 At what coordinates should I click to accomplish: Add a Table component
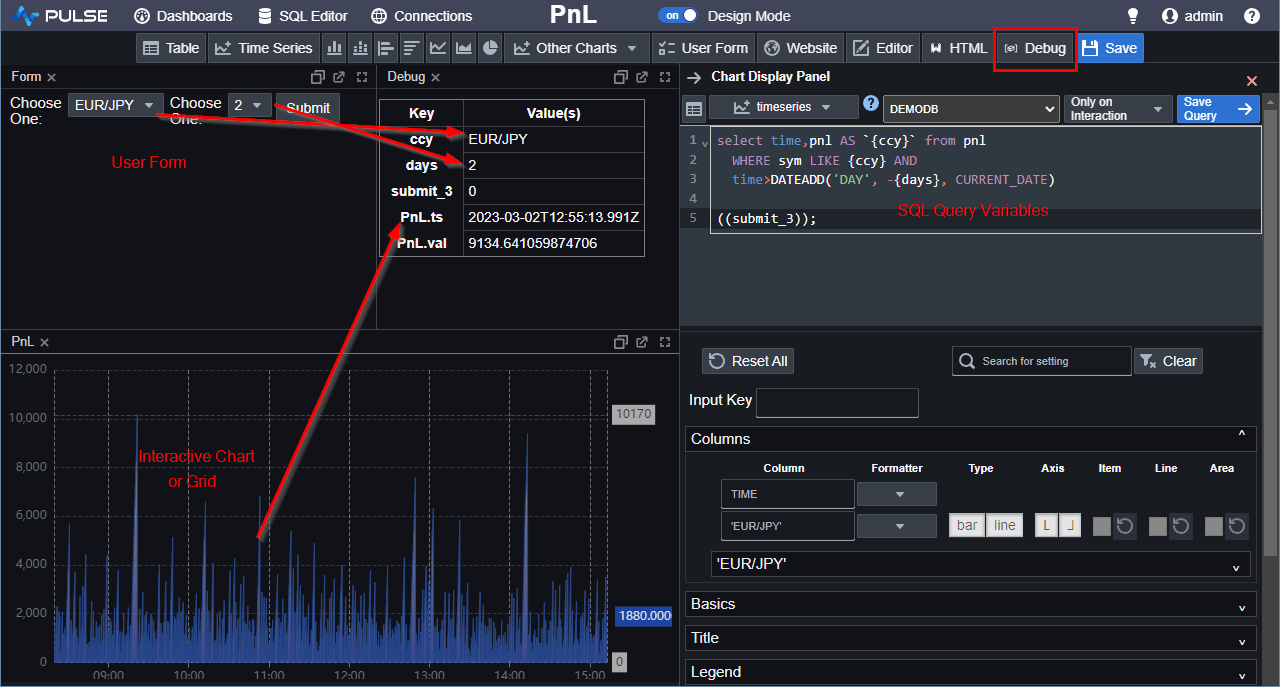click(x=171, y=48)
